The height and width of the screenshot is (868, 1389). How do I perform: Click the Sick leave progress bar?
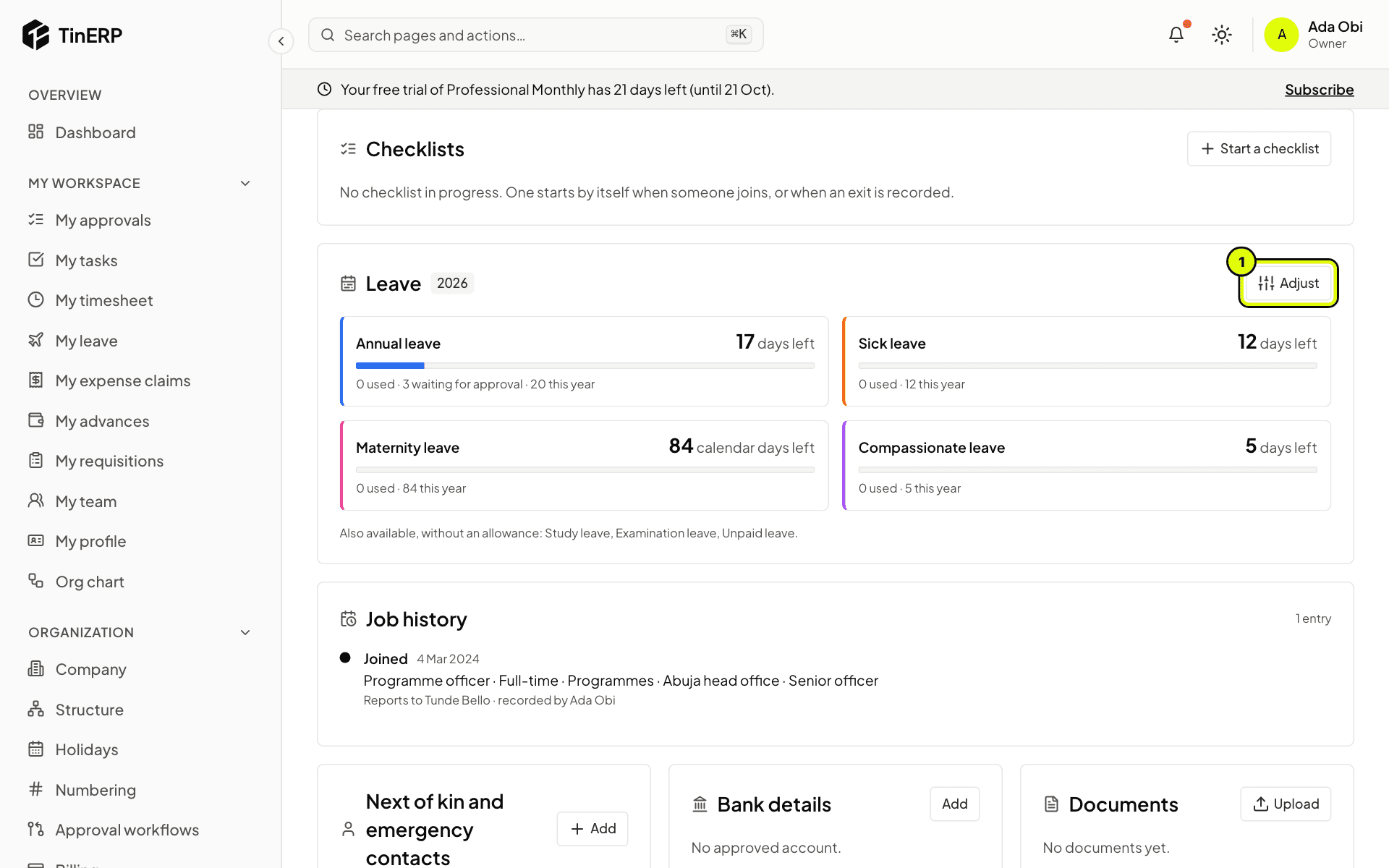point(1087,366)
